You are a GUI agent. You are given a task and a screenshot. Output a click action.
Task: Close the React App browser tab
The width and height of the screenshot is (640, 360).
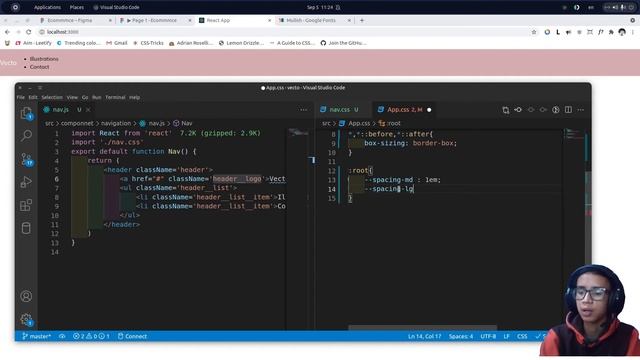click(x=269, y=20)
